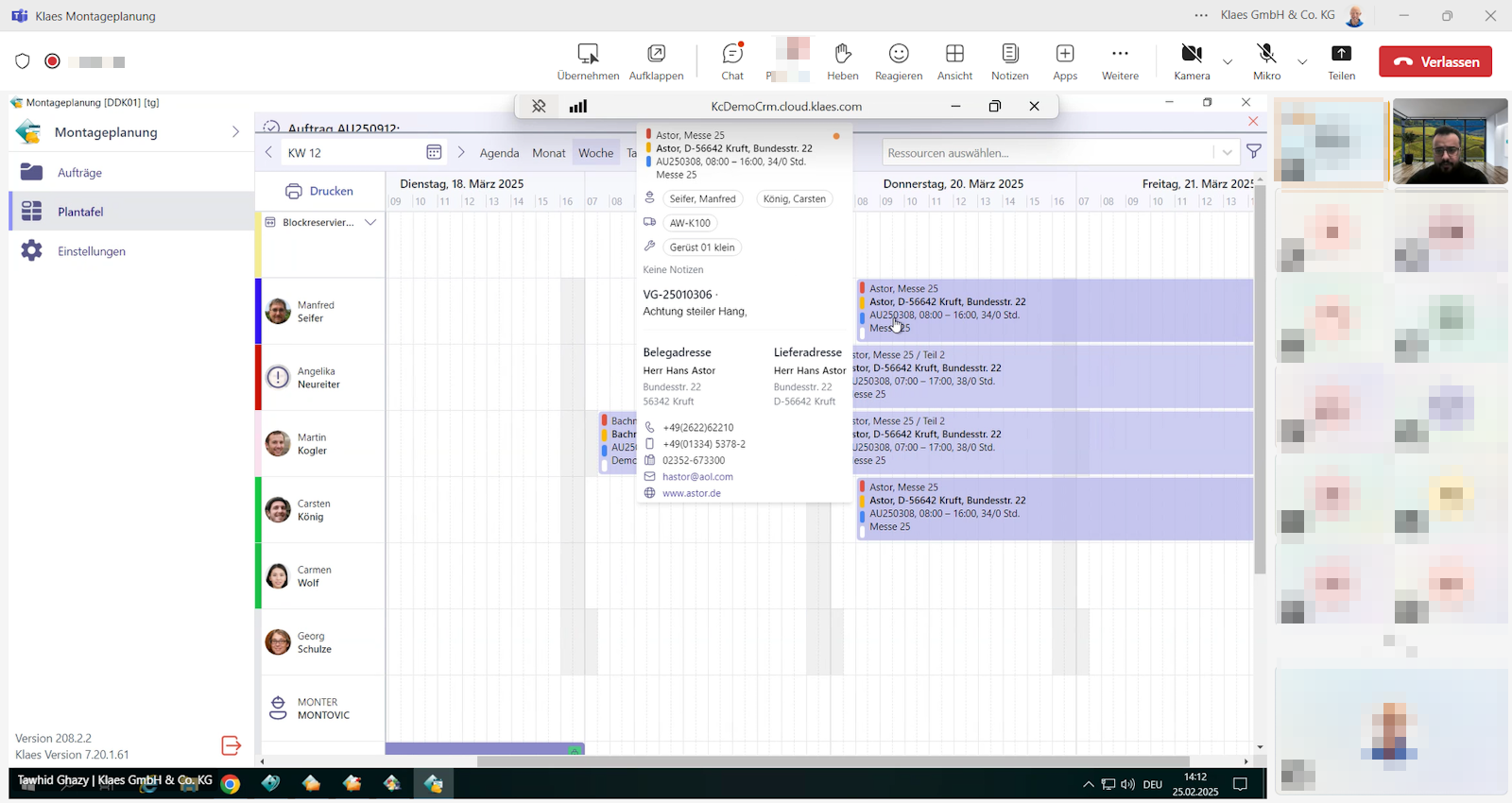Click the shield privacy icon

tap(23, 61)
